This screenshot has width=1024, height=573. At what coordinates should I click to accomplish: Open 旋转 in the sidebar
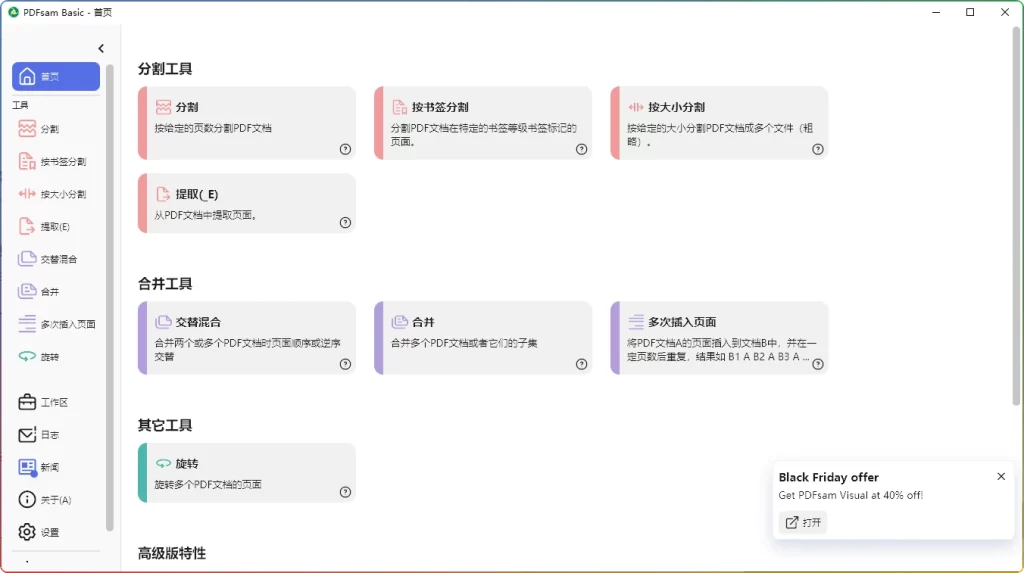click(56, 357)
